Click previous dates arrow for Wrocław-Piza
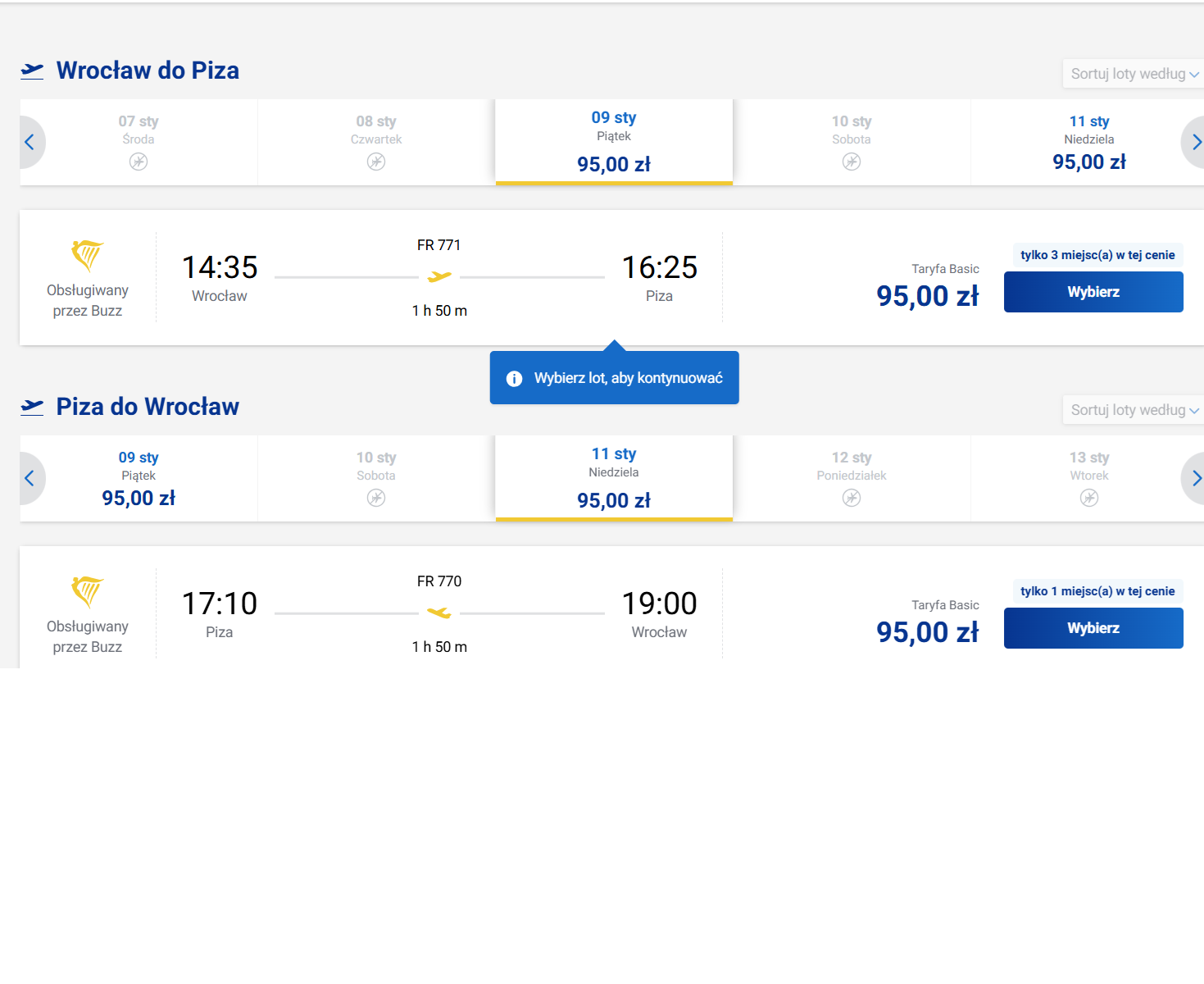 [30, 143]
